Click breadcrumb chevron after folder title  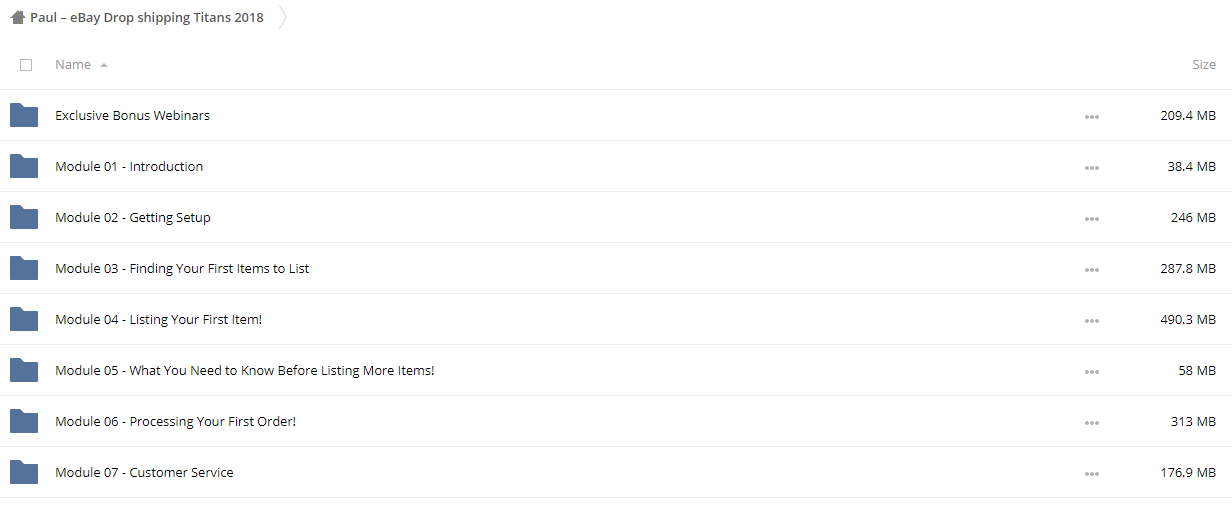click(x=282, y=17)
